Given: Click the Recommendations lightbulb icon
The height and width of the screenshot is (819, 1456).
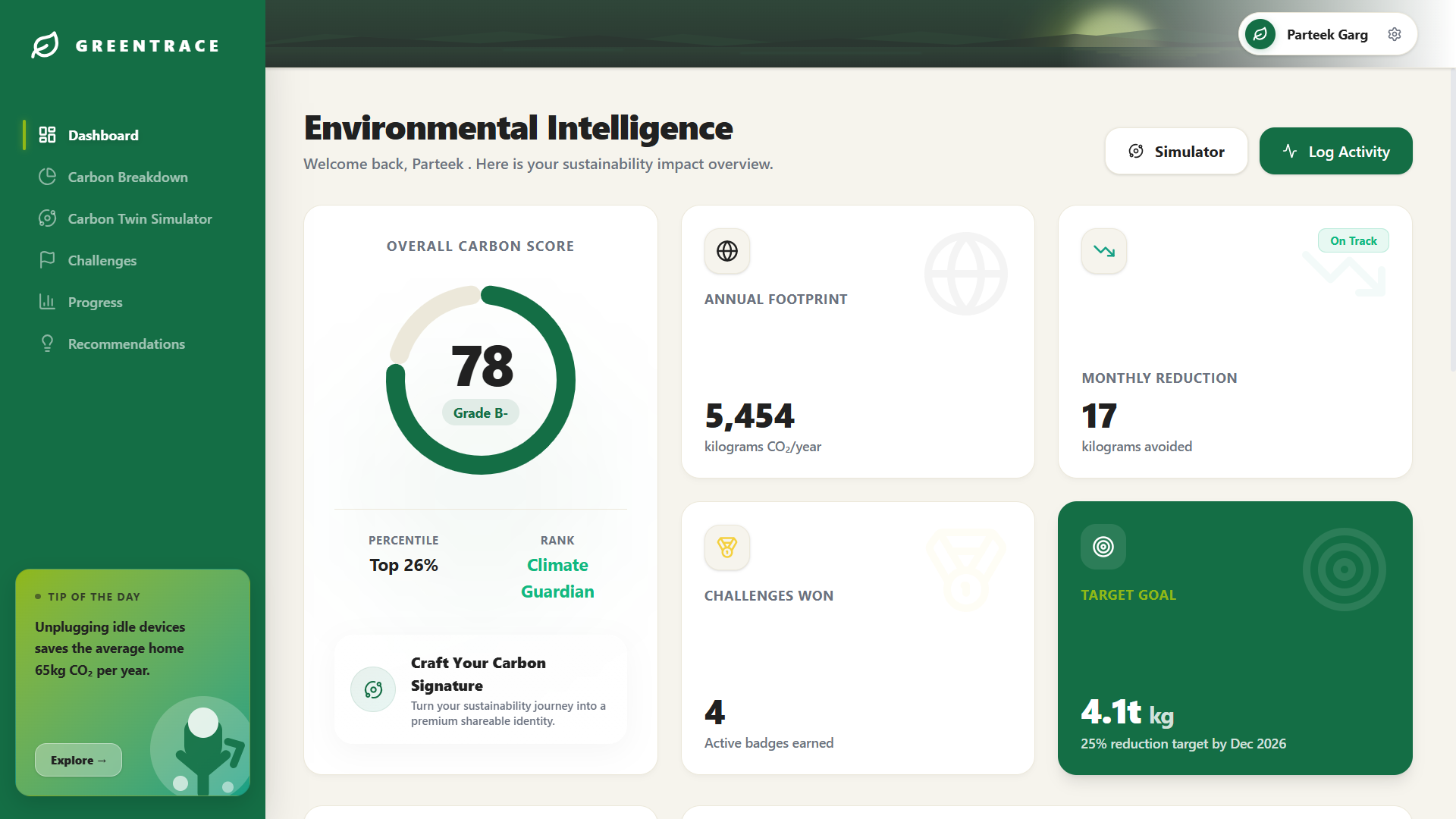Looking at the screenshot, I should [x=47, y=344].
